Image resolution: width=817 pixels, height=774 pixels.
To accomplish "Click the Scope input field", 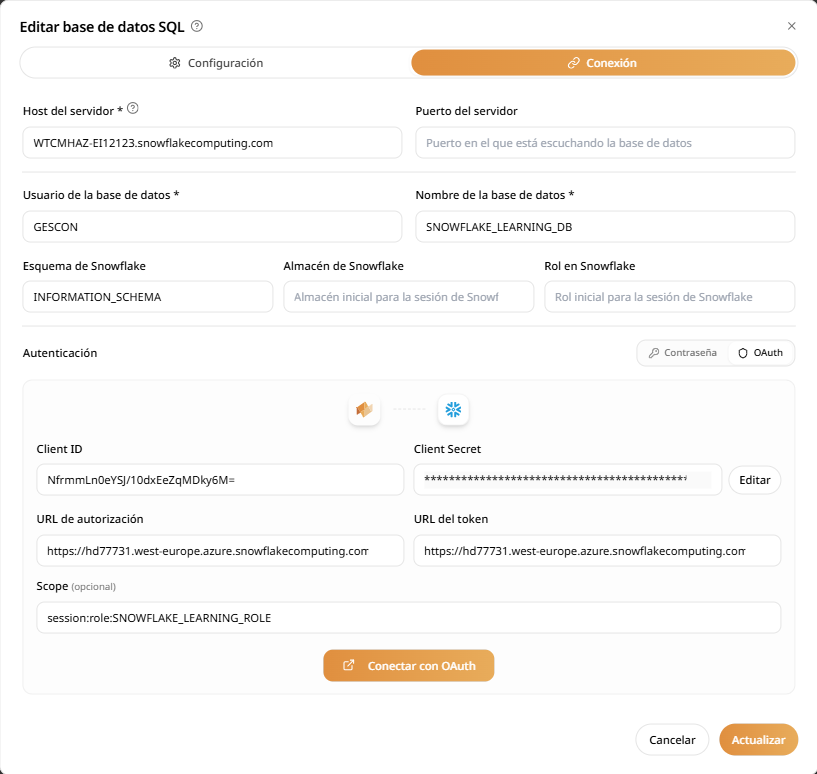I will coord(408,618).
